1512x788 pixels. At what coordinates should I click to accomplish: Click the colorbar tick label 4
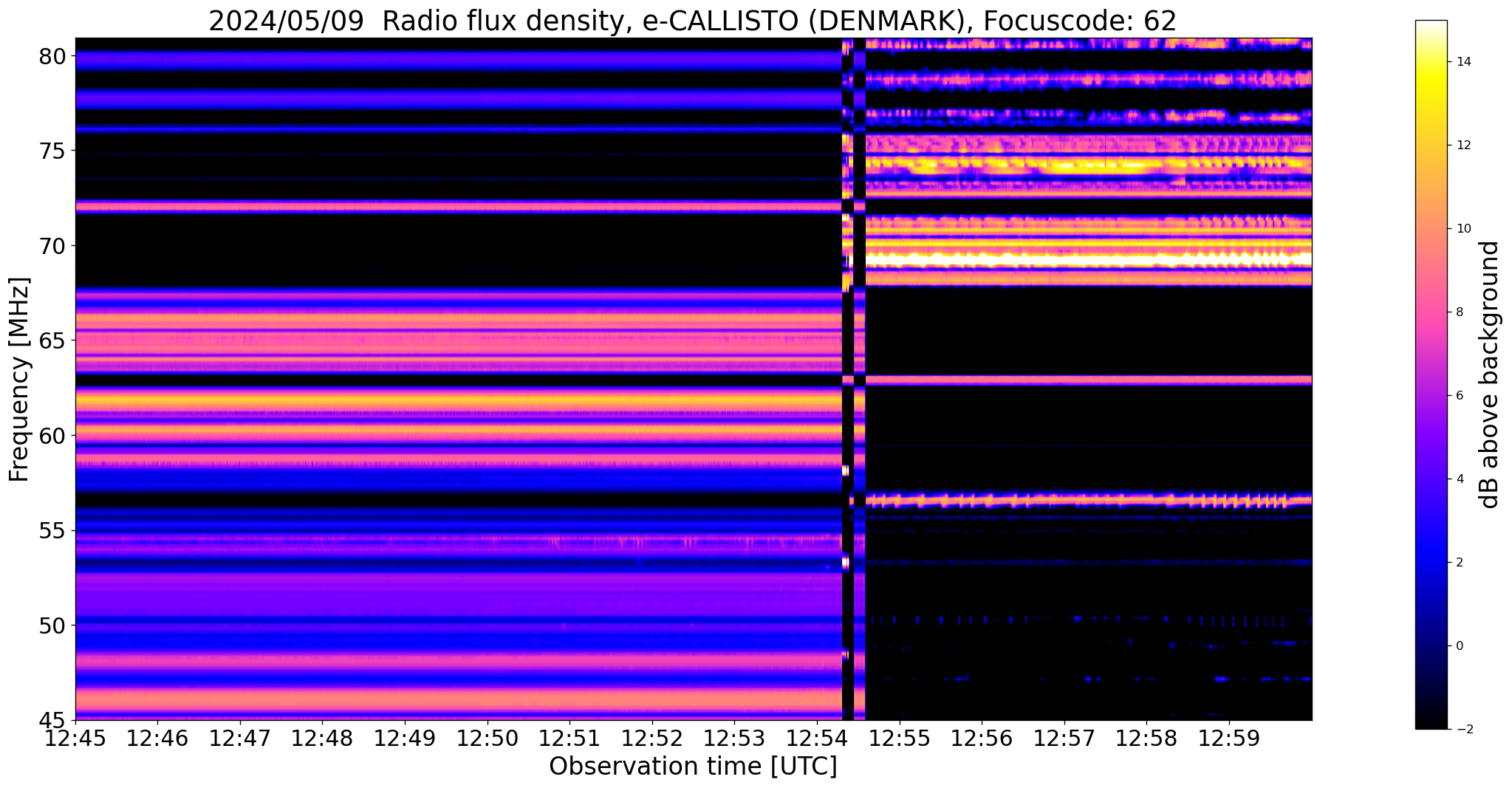point(1458,479)
